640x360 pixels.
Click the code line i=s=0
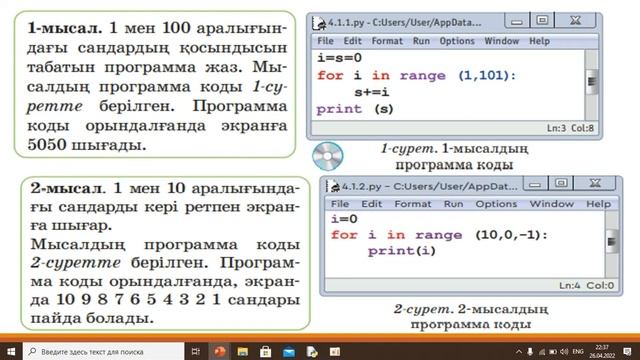click(x=340, y=58)
